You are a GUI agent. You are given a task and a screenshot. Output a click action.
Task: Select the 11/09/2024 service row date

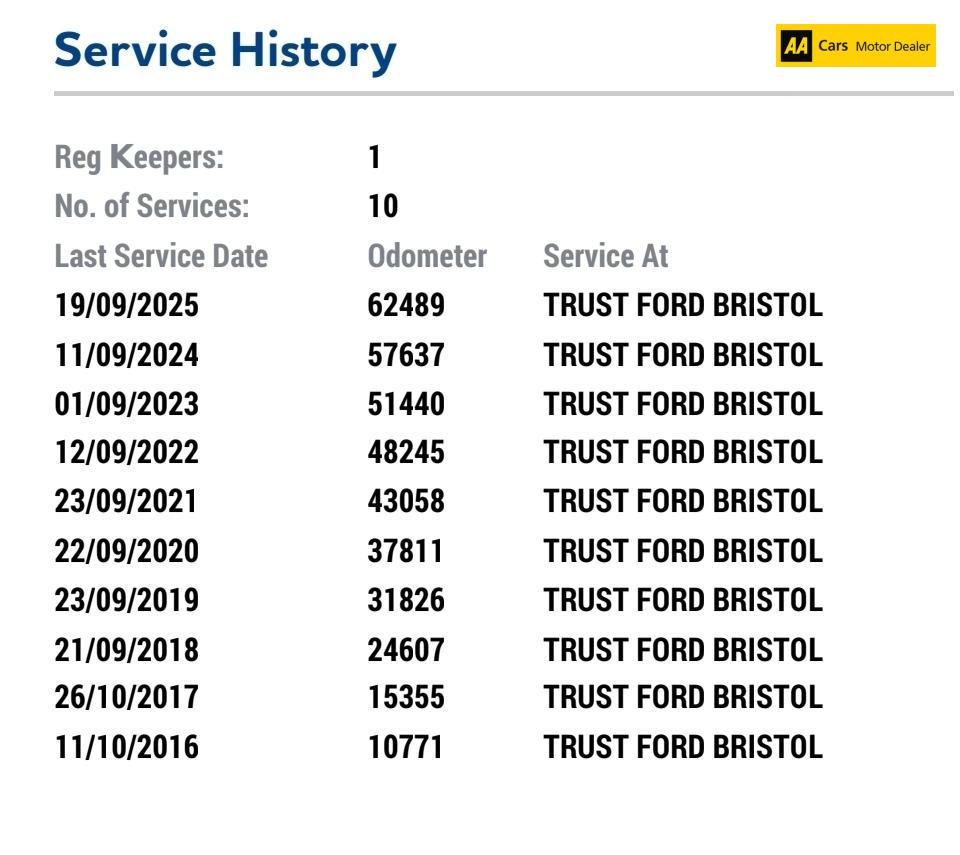click(x=126, y=355)
